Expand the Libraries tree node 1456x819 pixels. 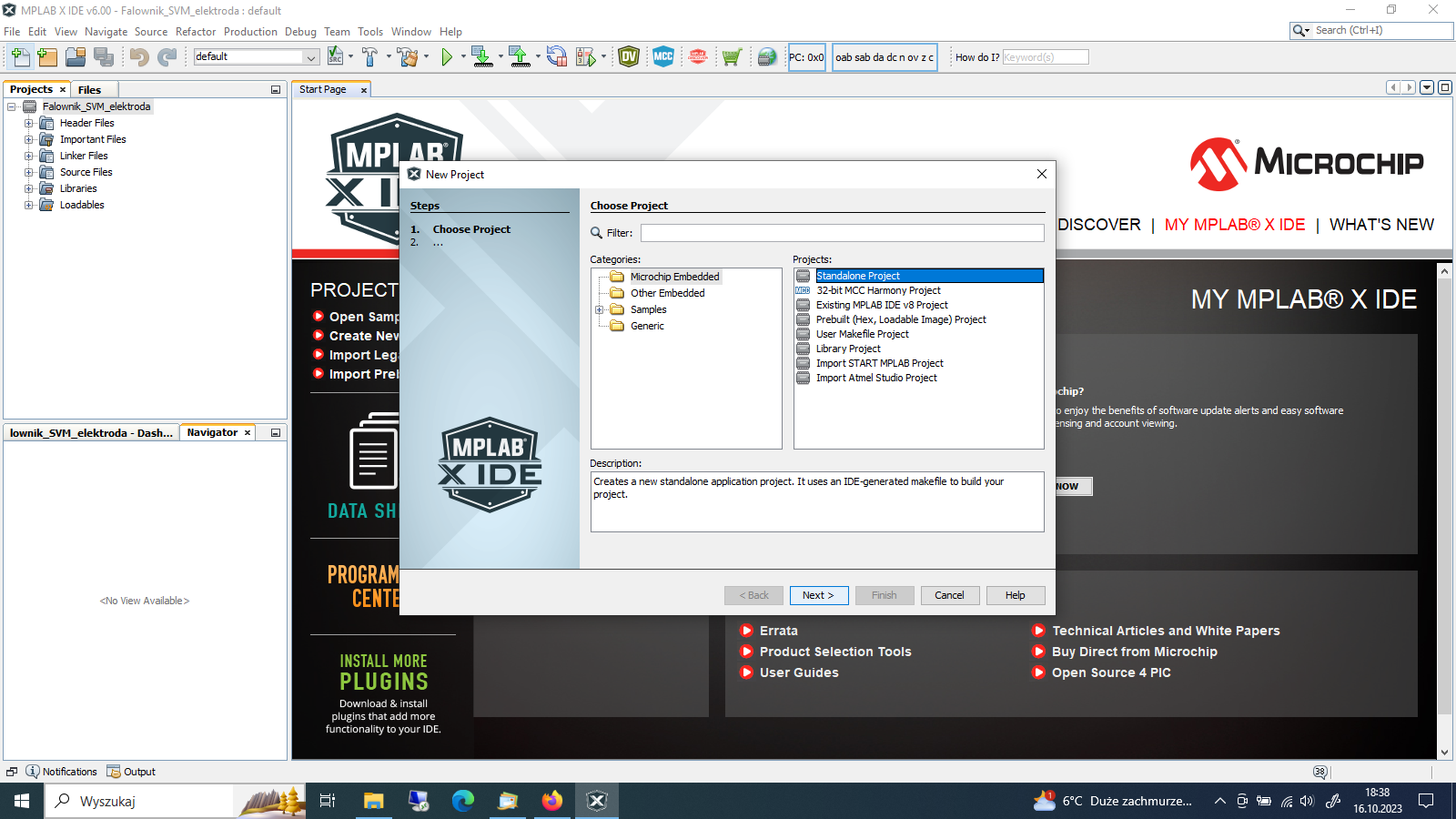click(29, 188)
